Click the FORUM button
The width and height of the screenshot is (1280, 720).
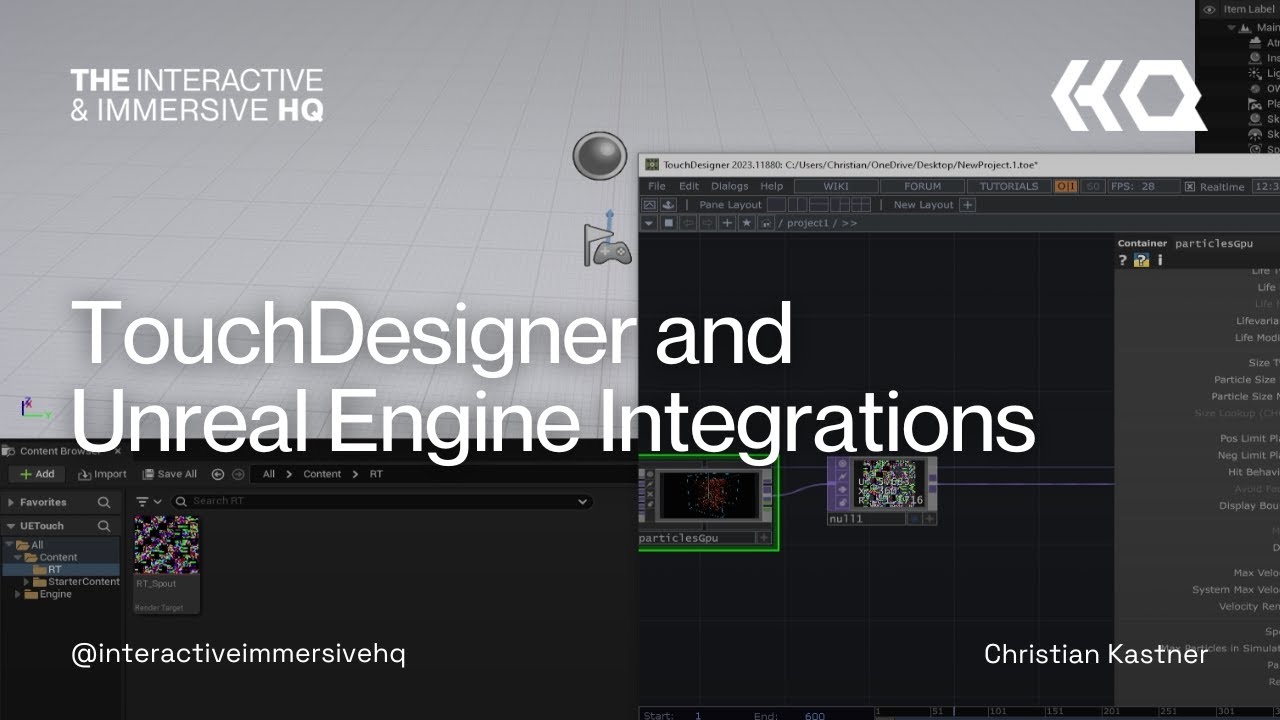[922, 186]
